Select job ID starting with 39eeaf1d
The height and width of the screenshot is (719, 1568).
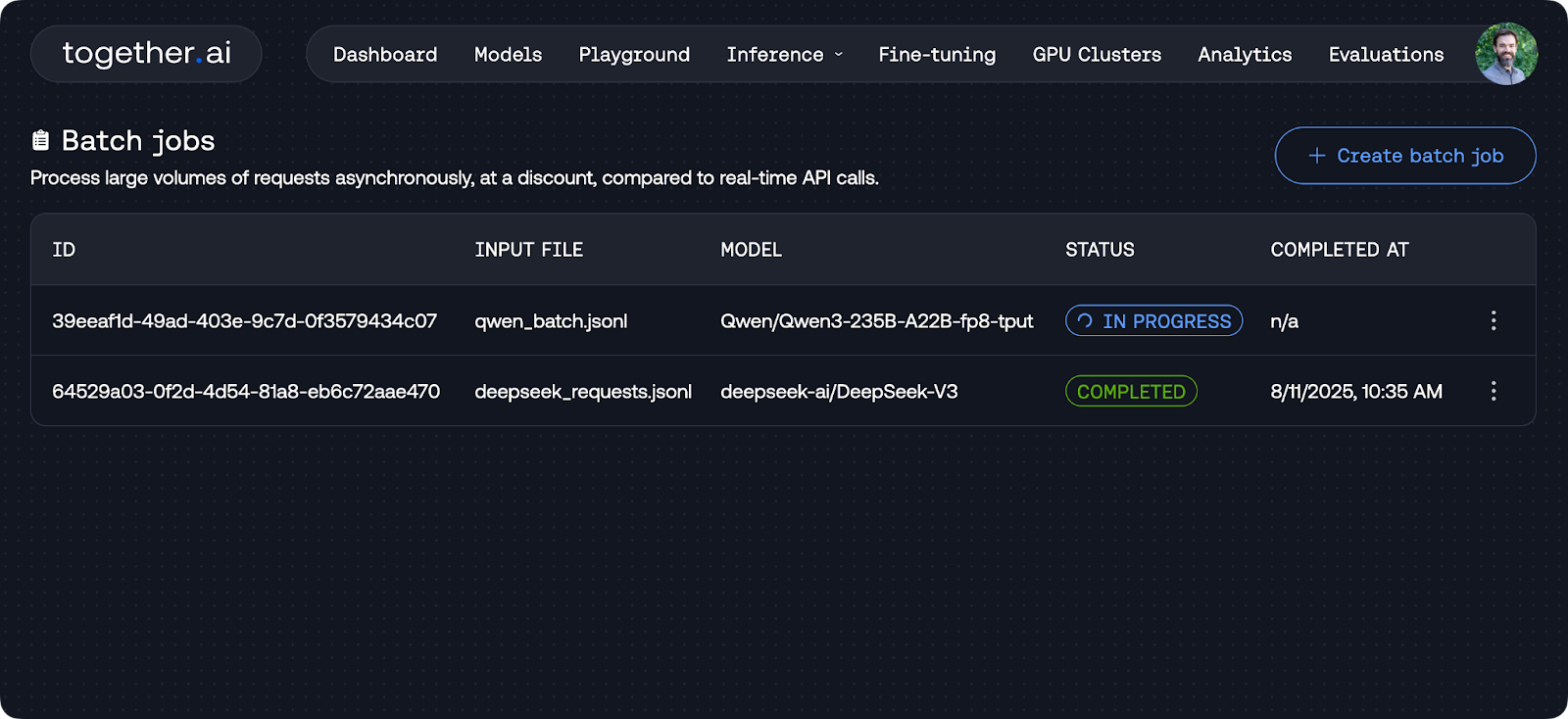[244, 320]
